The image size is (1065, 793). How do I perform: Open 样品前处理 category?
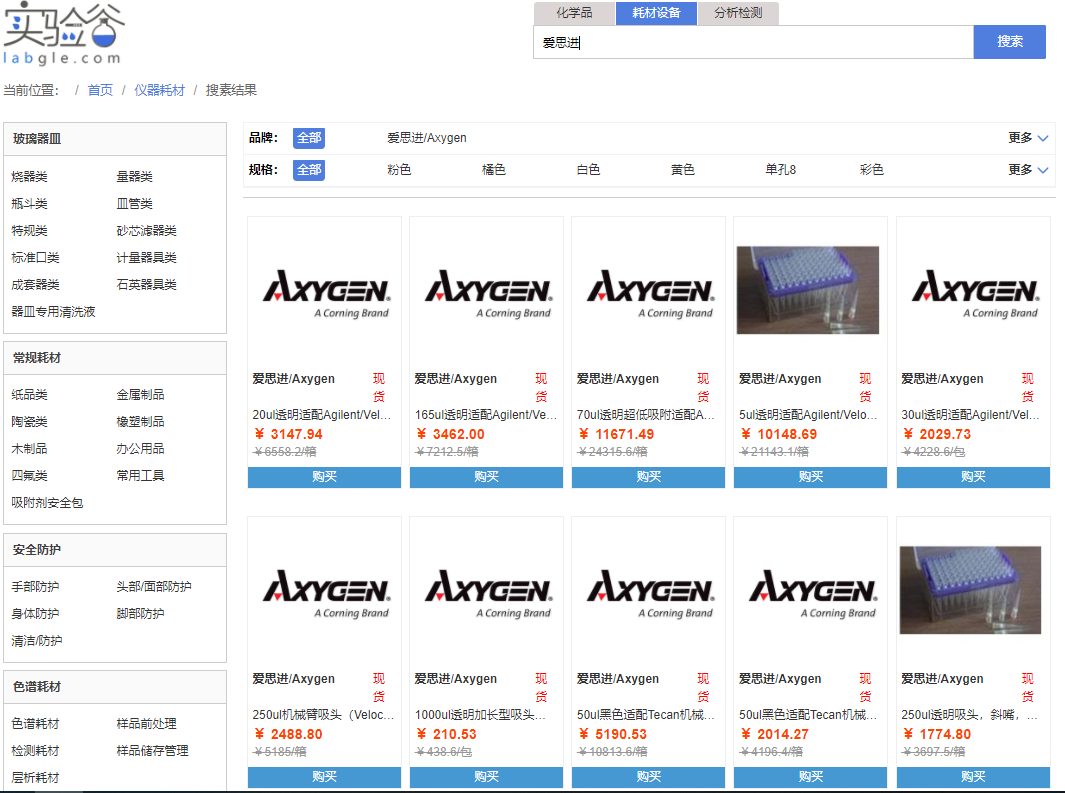[x=147, y=724]
